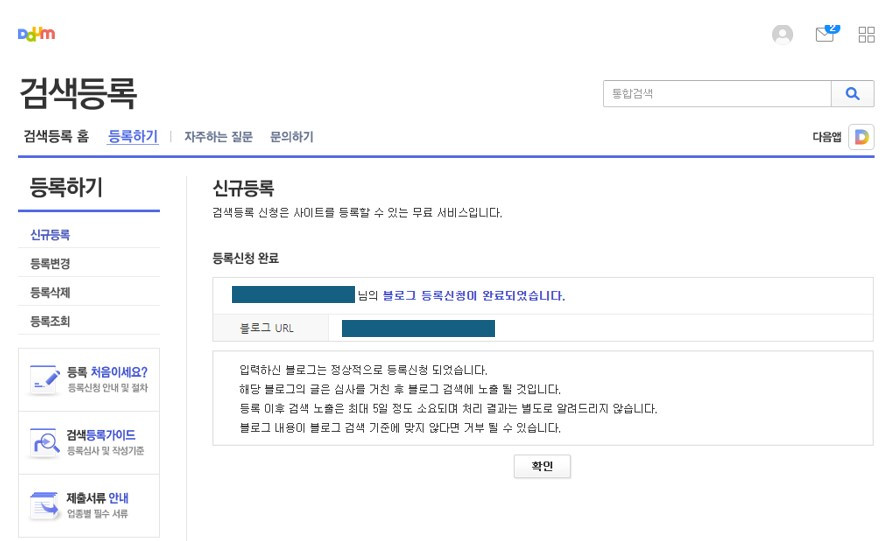Click the 등록신청 완료 heading

pyautogui.click(x=245, y=258)
